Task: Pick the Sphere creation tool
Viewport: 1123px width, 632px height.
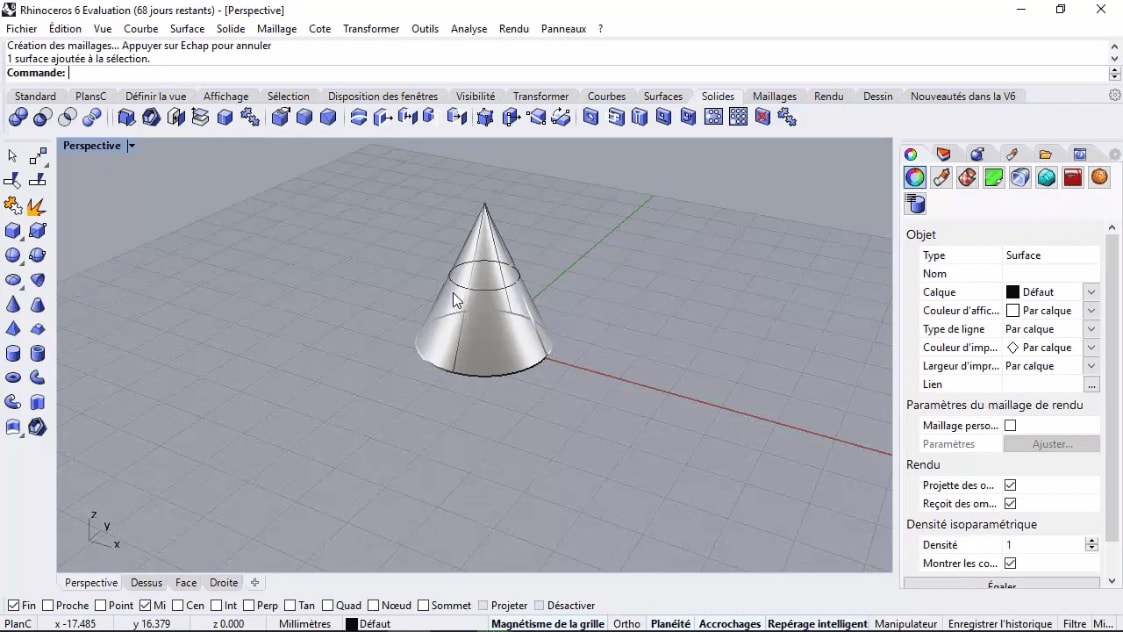Action: tap(13, 255)
